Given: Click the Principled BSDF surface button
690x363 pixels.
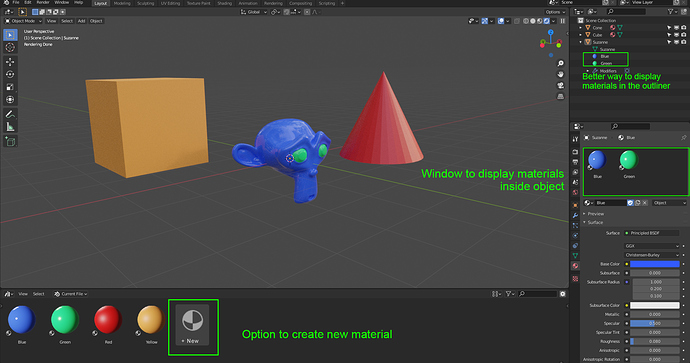Looking at the screenshot, I should pyautogui.click(x=652, y=233).
